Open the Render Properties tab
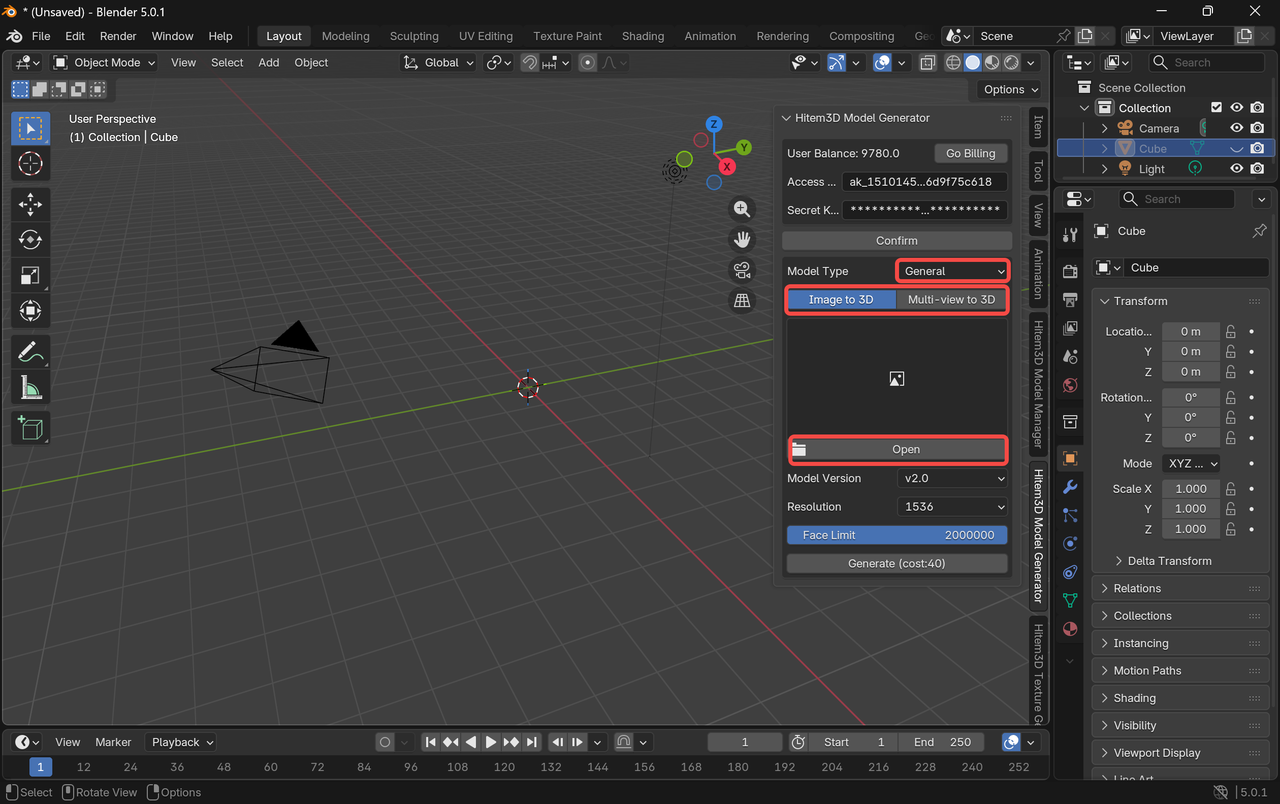This screenshot has width=1280, height=804. coord(1069,270)
